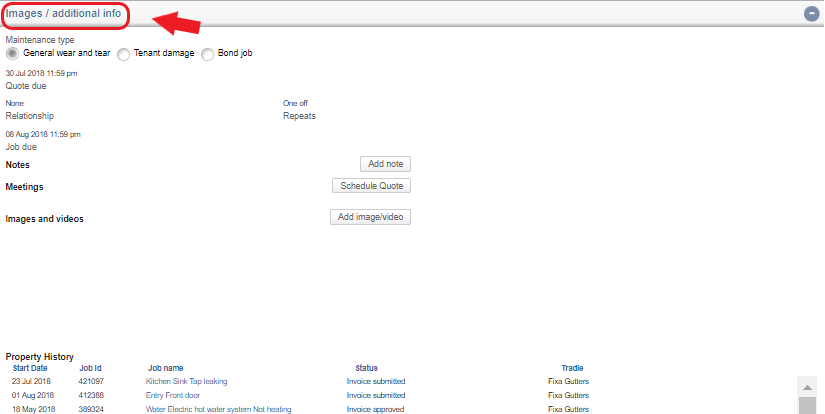The height and width of the screenshot is (414, 825).
Task: Click the Invoice approved status
Action: coord(375,409)
